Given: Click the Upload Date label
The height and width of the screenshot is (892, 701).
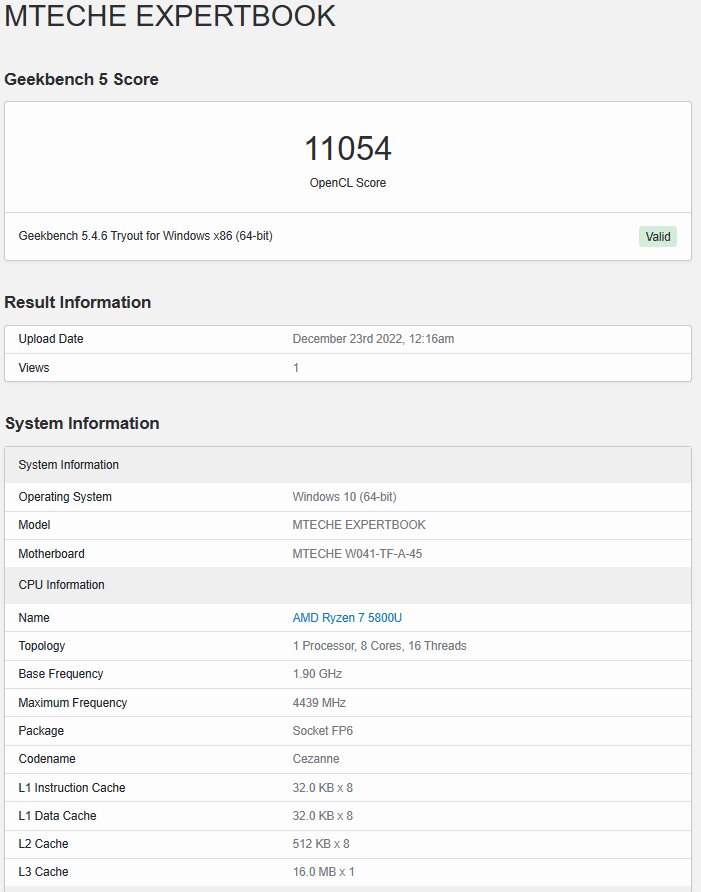Looking at the screenshot, I should coord(51,338).
